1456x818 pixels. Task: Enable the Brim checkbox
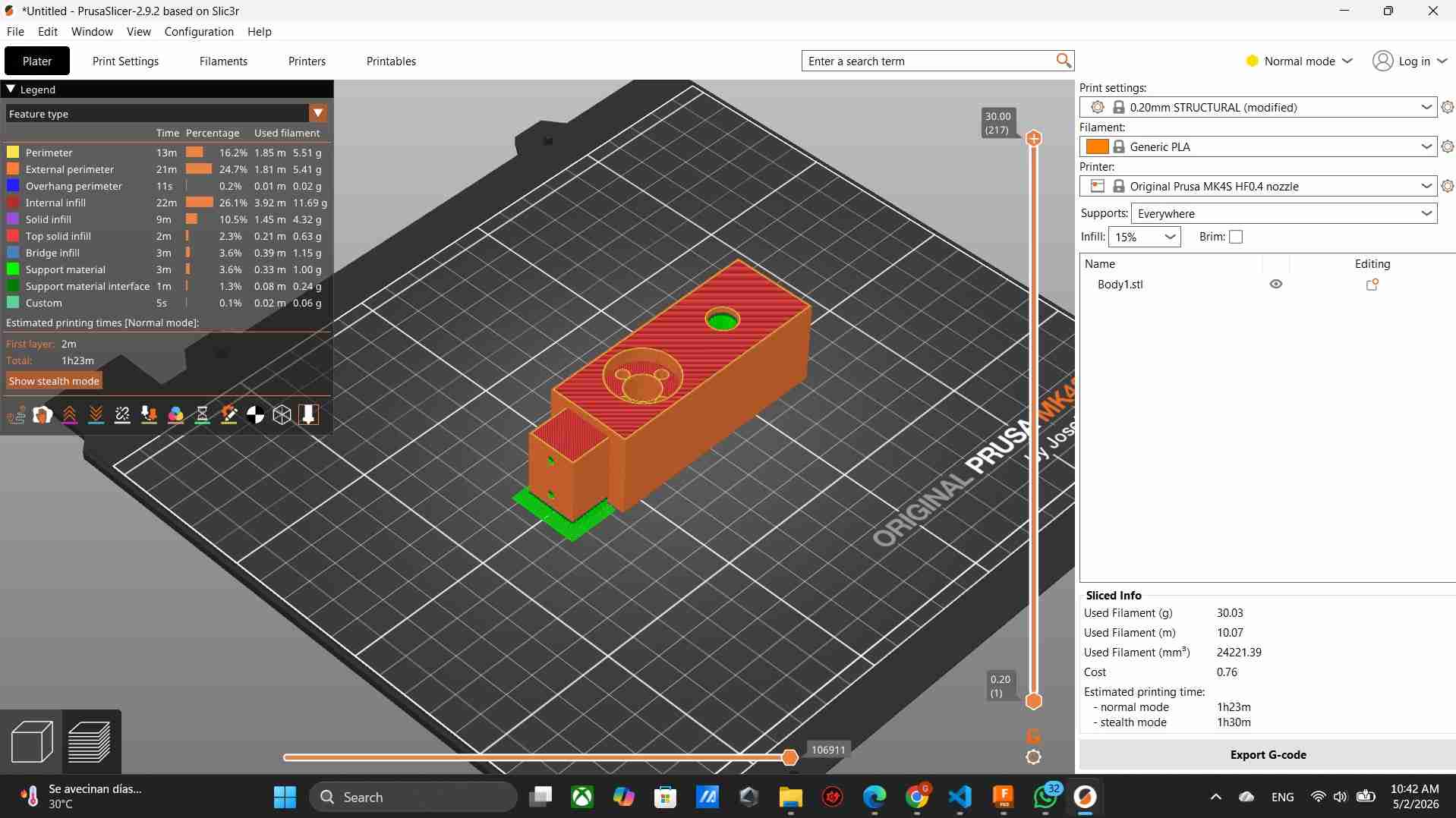[1236, 237]
